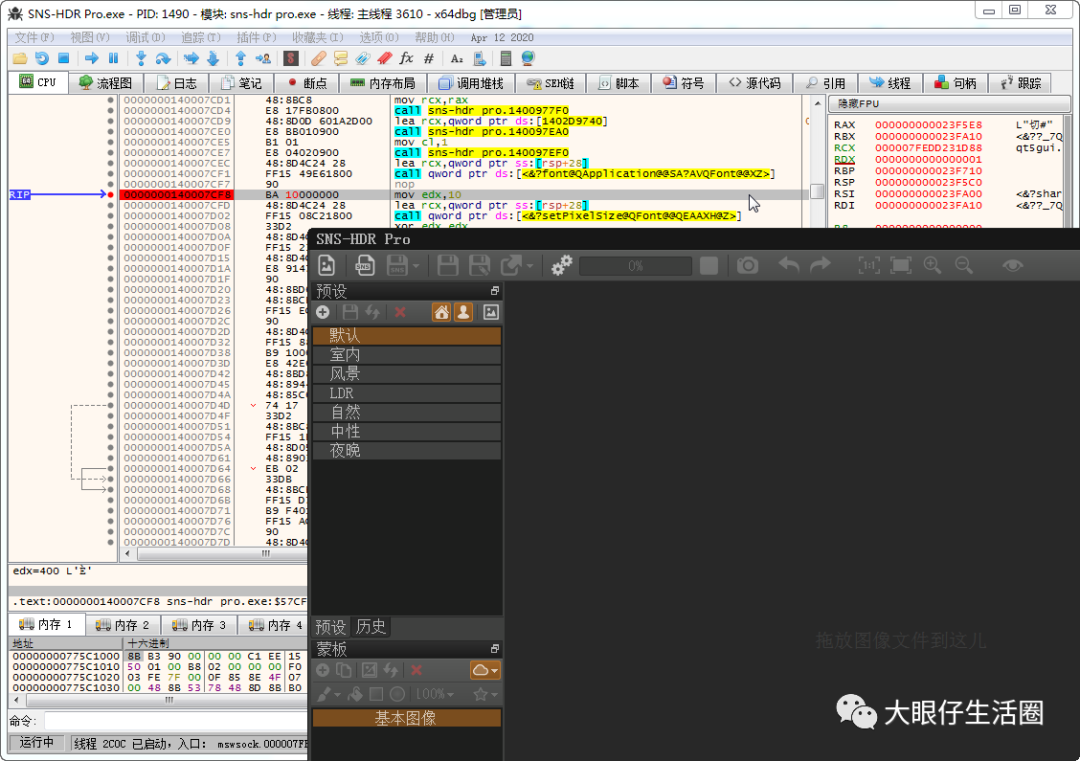Select the 风景 preset
Screen dimensions: 1080x761
406,374
